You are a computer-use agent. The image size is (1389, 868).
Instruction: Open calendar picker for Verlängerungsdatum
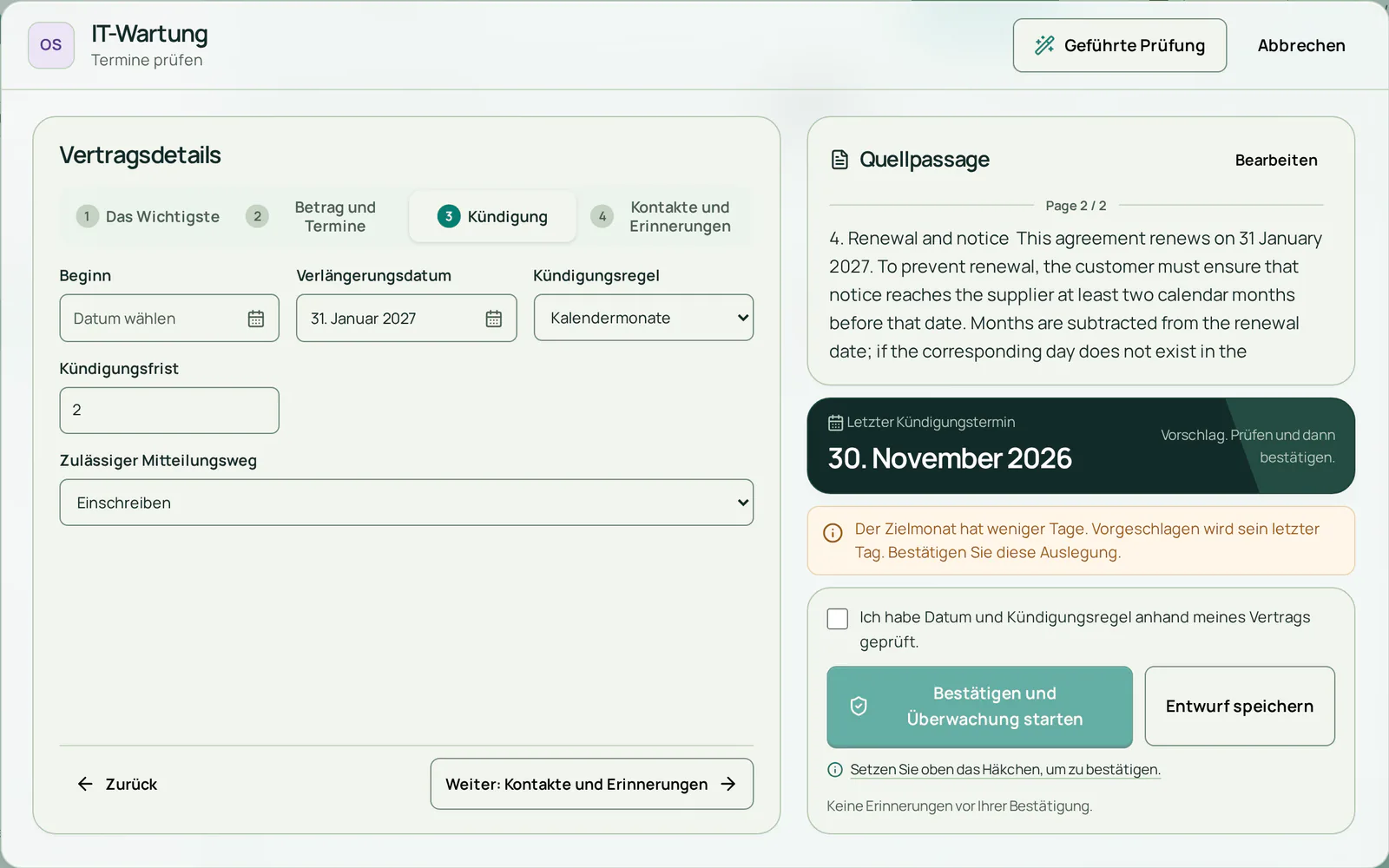coord(494,319)
